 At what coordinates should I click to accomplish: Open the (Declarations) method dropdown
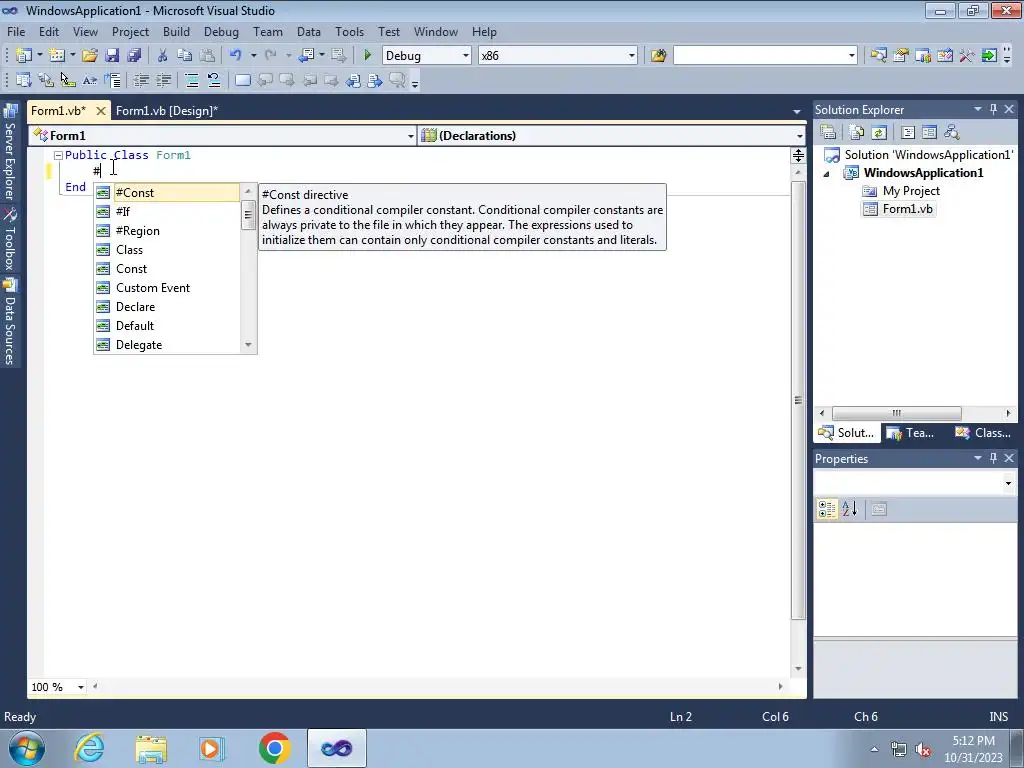pyautogui.click(x=799, y=136)
